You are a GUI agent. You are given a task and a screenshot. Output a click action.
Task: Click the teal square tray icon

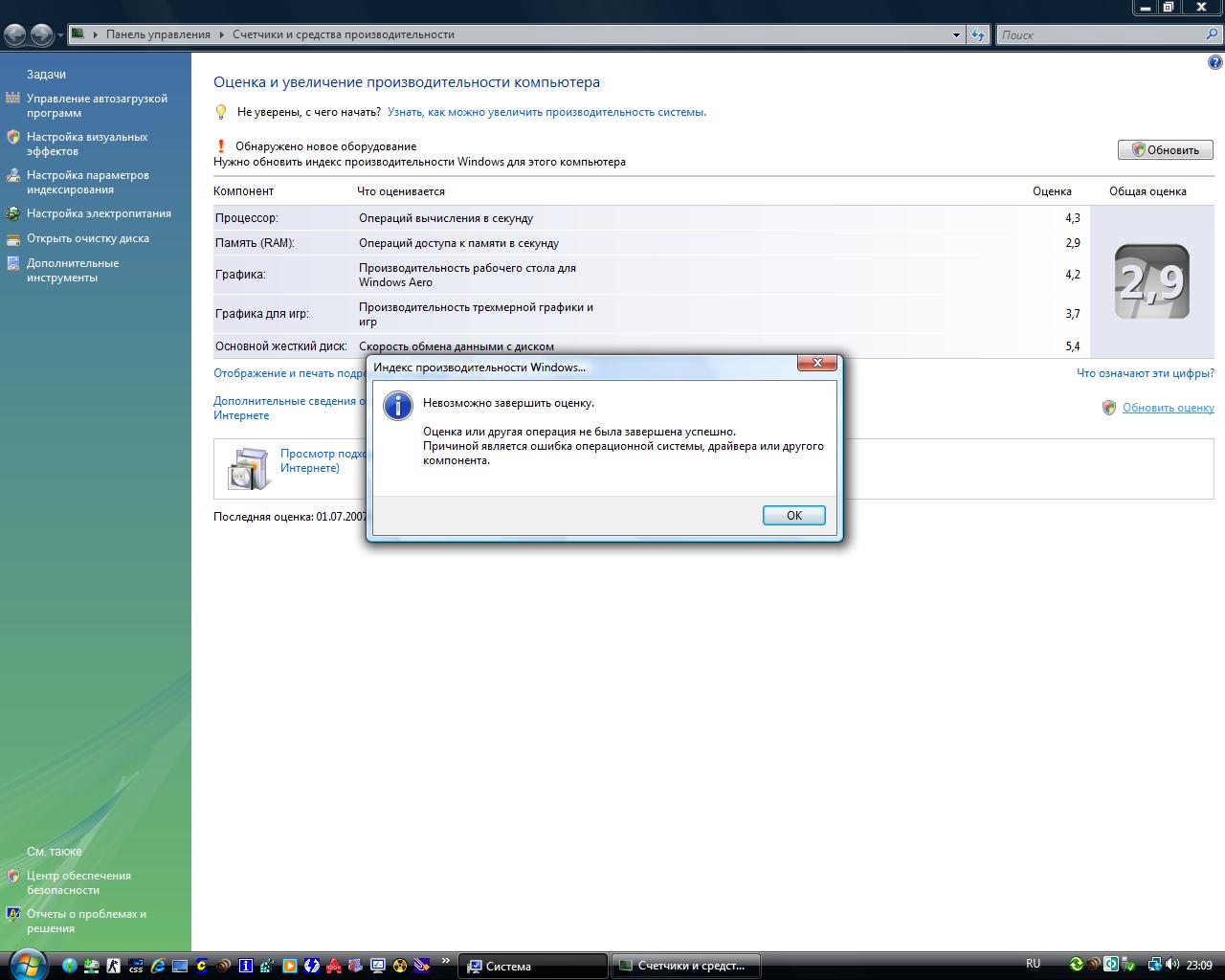(1111, 965)
